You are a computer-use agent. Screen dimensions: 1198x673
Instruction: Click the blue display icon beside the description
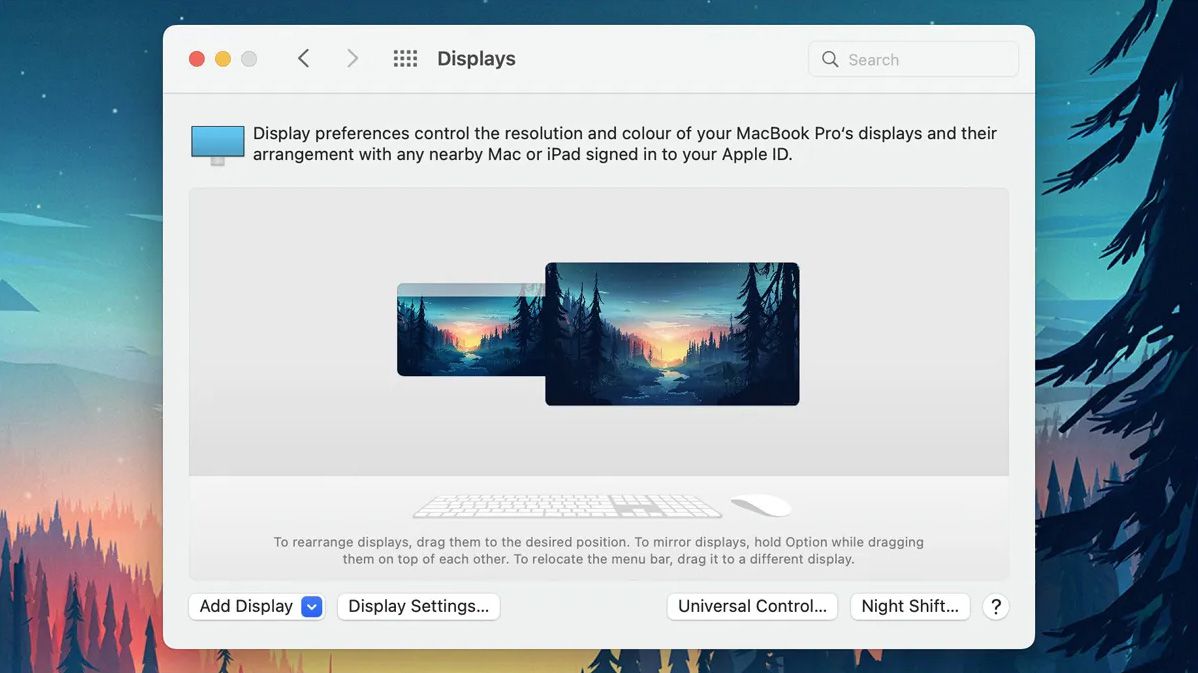[x=216, y=143]
